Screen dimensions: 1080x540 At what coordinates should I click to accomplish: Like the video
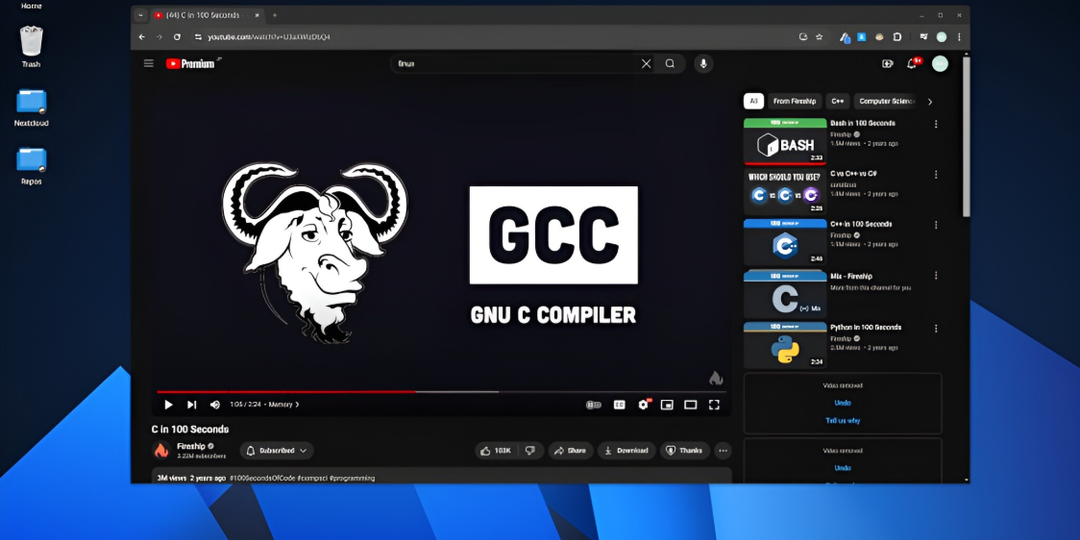tap(496, 450)
